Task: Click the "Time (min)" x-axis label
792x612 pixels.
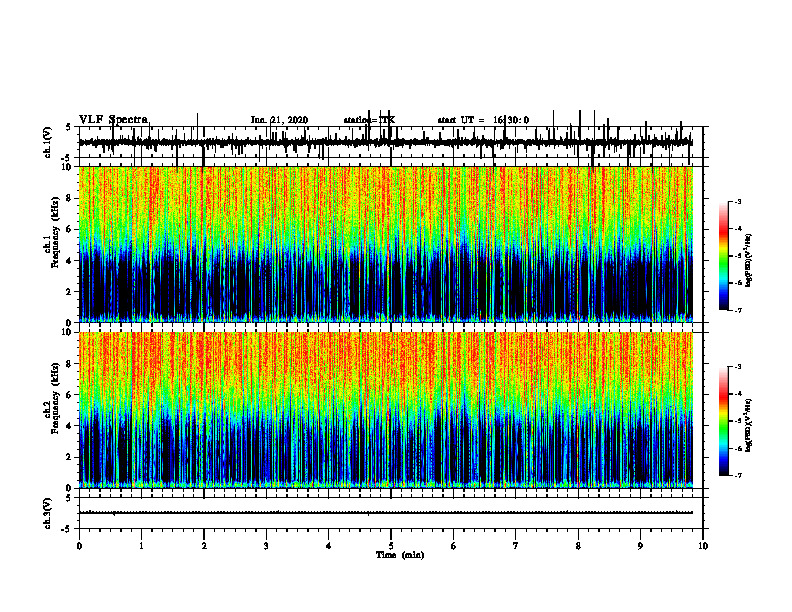Action: (400, 555)
